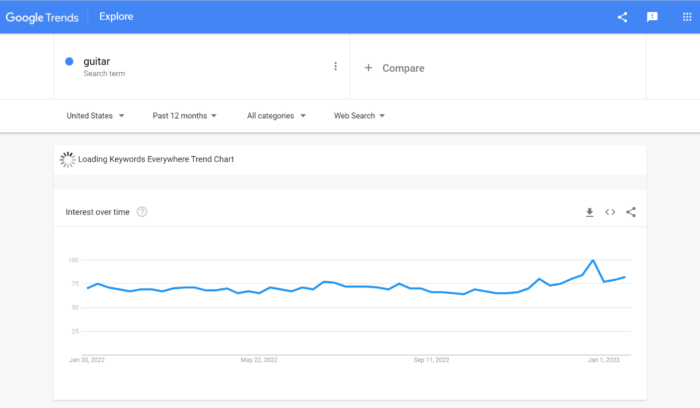Open the United States region dropdown
Screen dimensions: 700x408
coord(95,116)
